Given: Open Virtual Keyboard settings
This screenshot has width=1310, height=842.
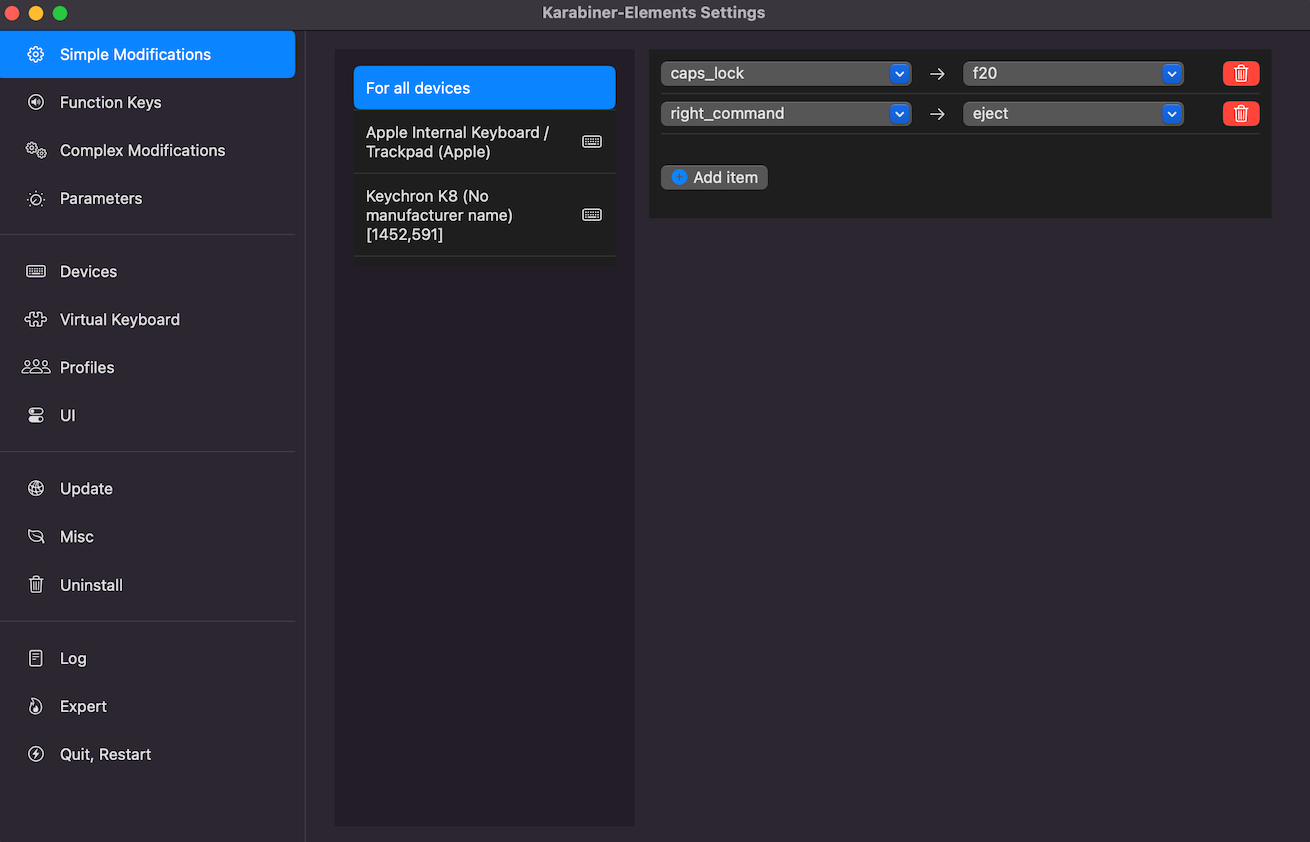Looking at the screenshot, I should [147, 319].
